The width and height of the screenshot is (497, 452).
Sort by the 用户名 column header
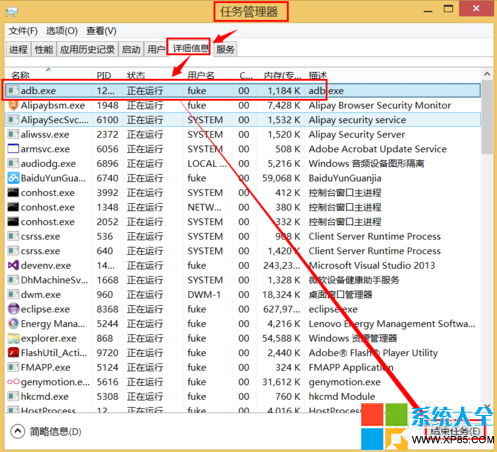(207, 75)
